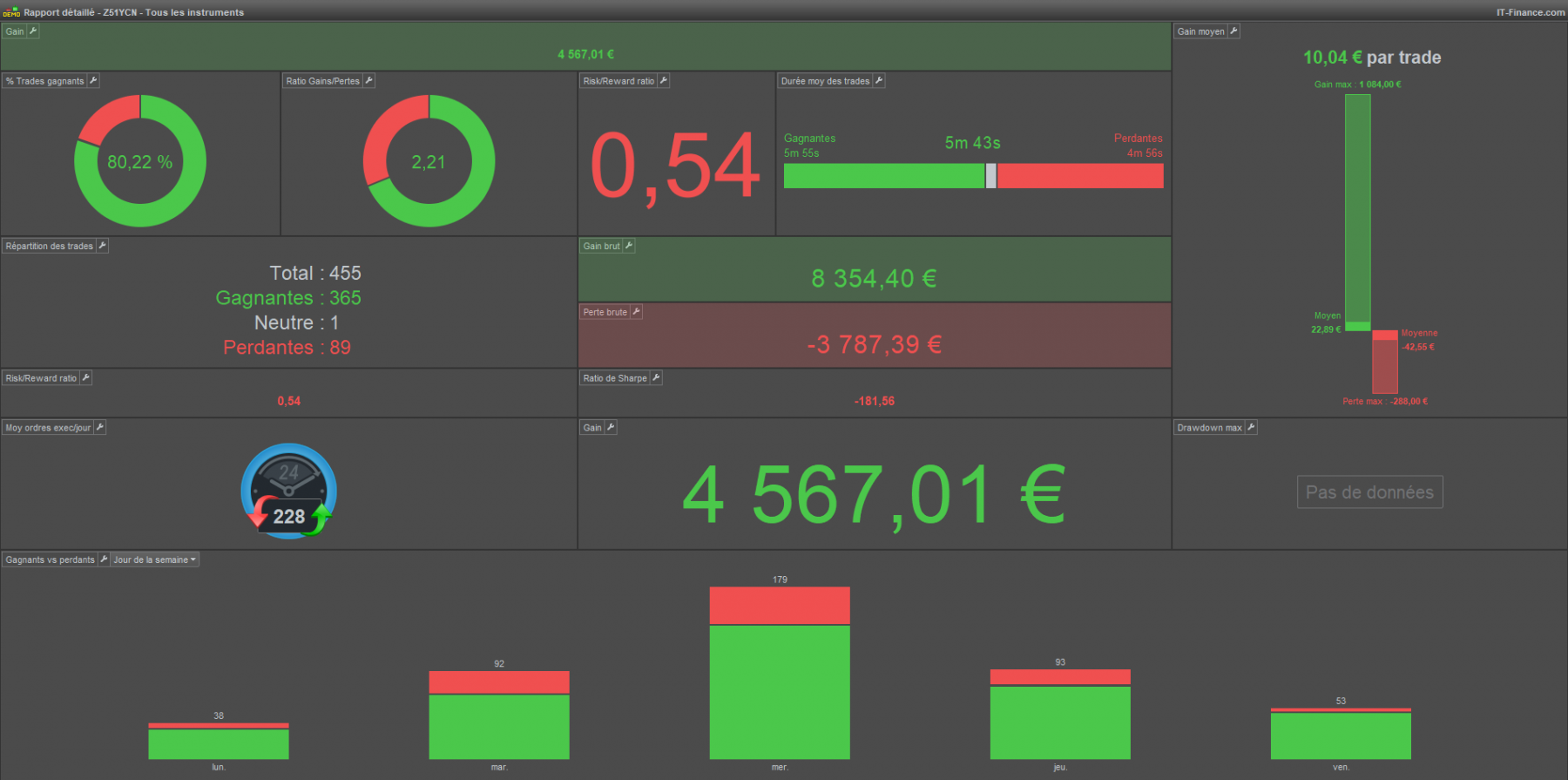
Task: Open settings wrench for Ratio Gains/Pertes
Action: (368, 81)
